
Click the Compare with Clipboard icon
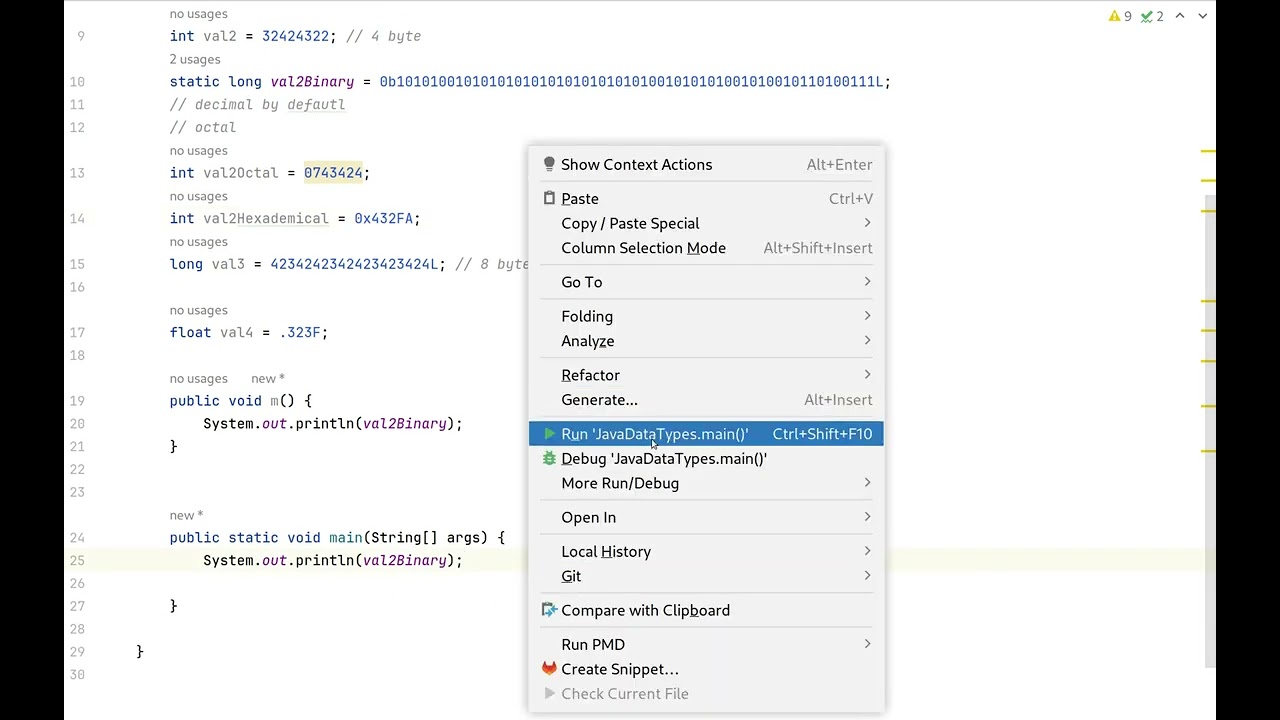(549, 610)
